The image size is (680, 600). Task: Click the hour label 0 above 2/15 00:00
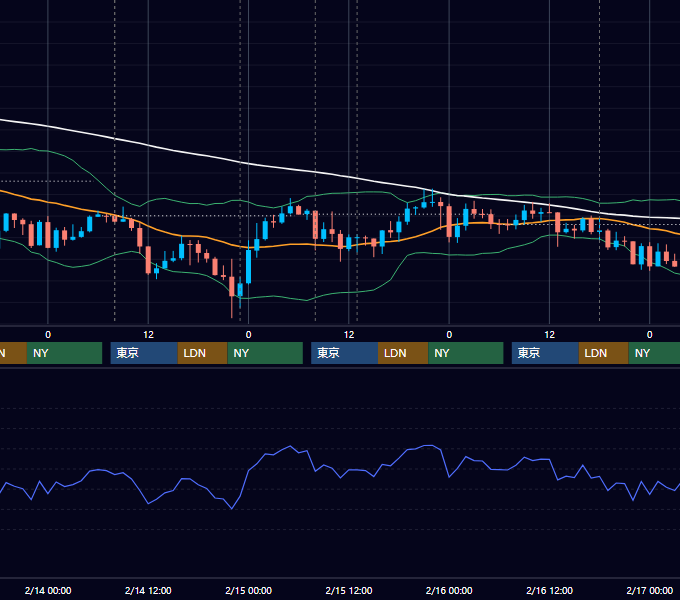coord(248,335)
